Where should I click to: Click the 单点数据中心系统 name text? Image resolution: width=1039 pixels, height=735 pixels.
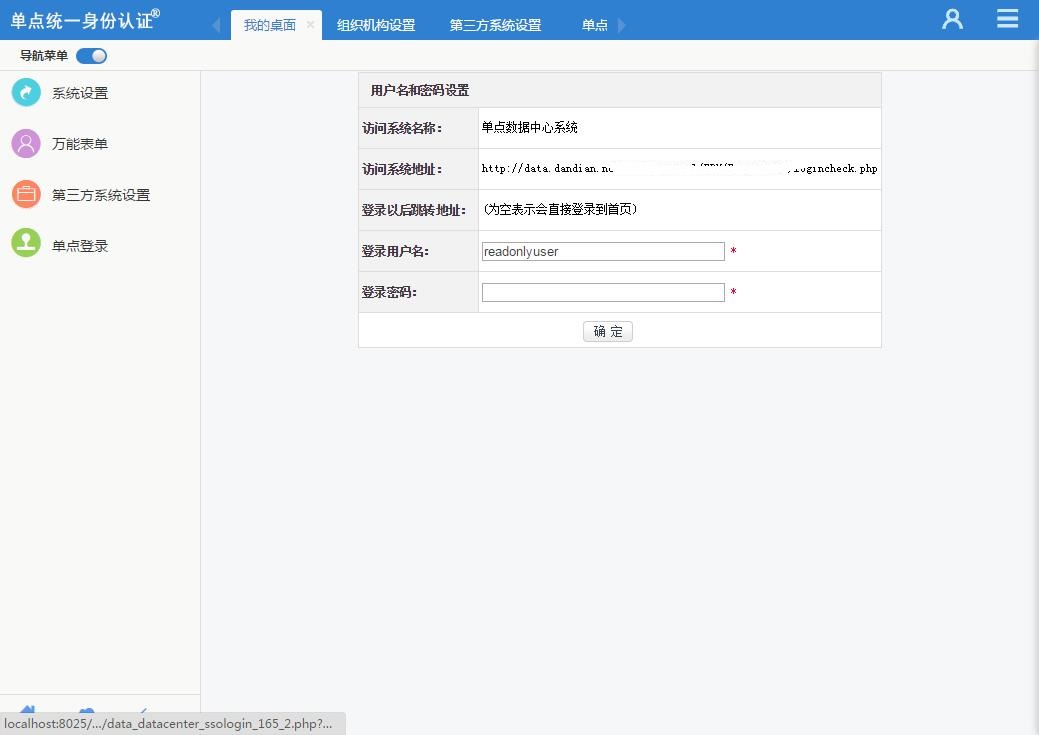(529, 127)
